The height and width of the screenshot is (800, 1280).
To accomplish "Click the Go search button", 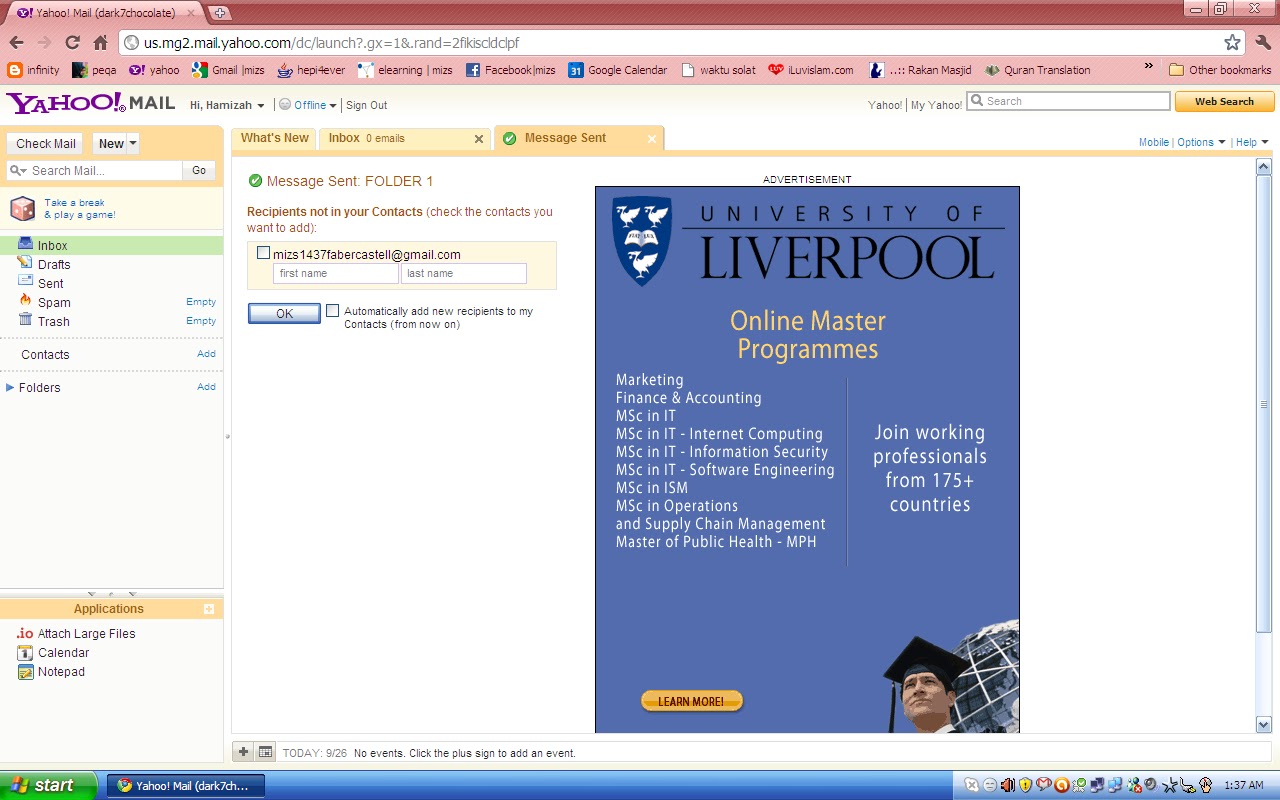I will point(199,171).
